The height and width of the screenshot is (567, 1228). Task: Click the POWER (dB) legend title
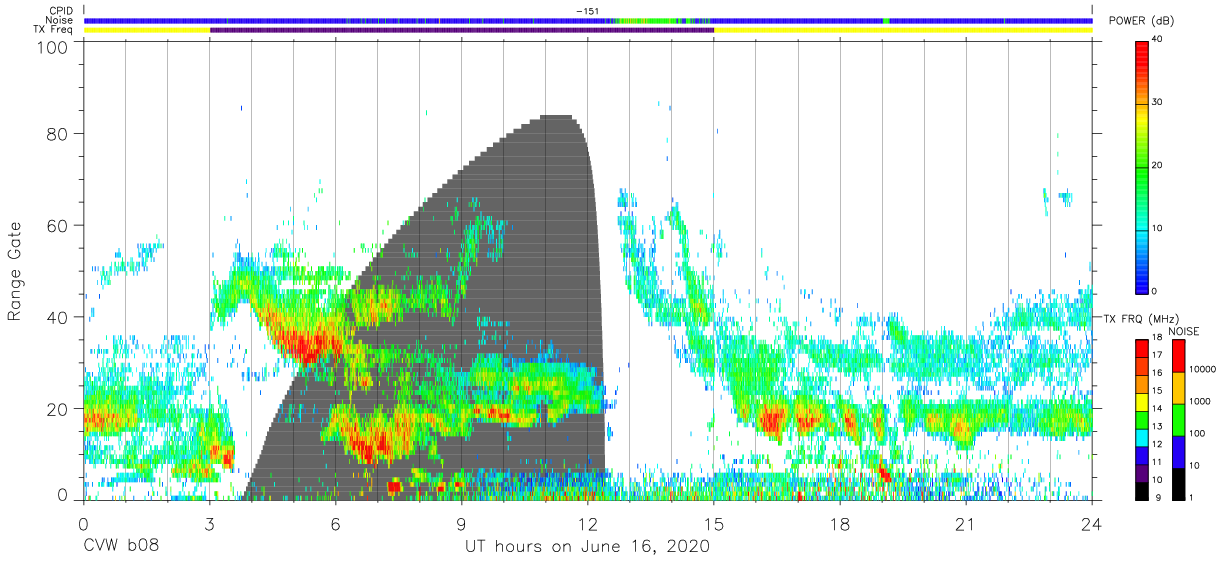point(1142,21)
